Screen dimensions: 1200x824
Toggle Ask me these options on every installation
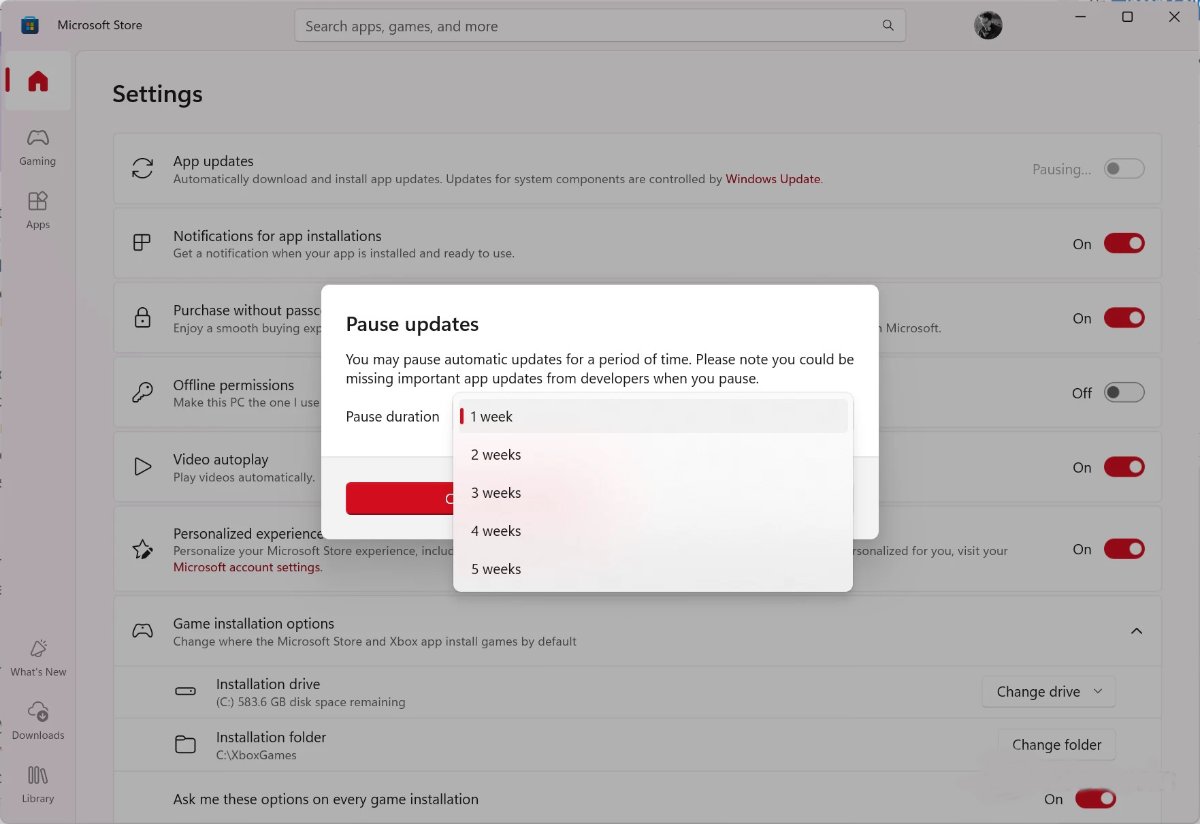[x=1095, y=799]
